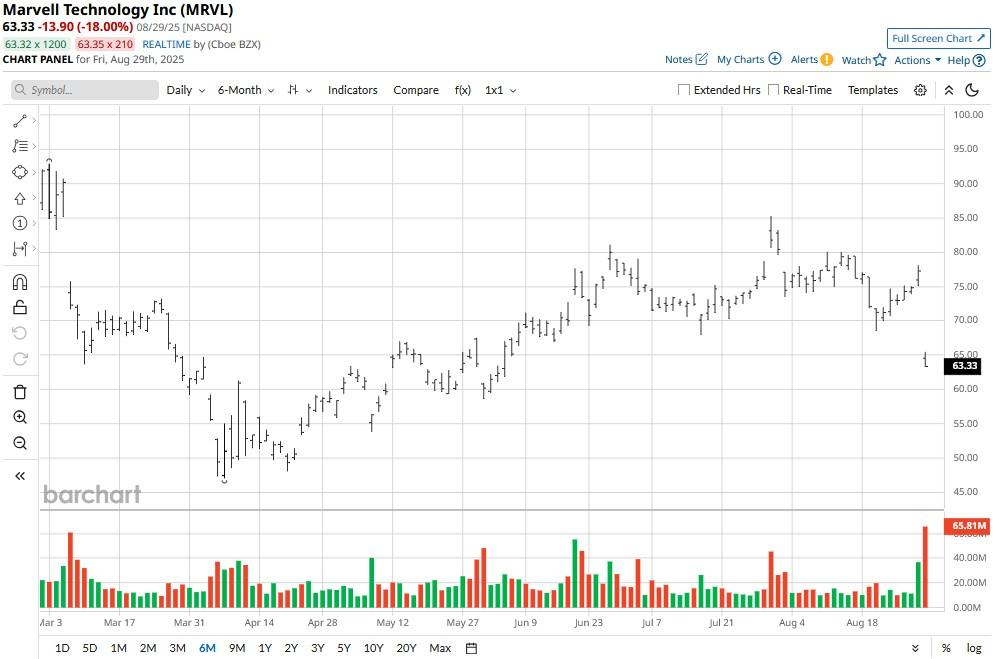Open Full Screen Chart
Viewport: 995px width, 659px height.
939,38
